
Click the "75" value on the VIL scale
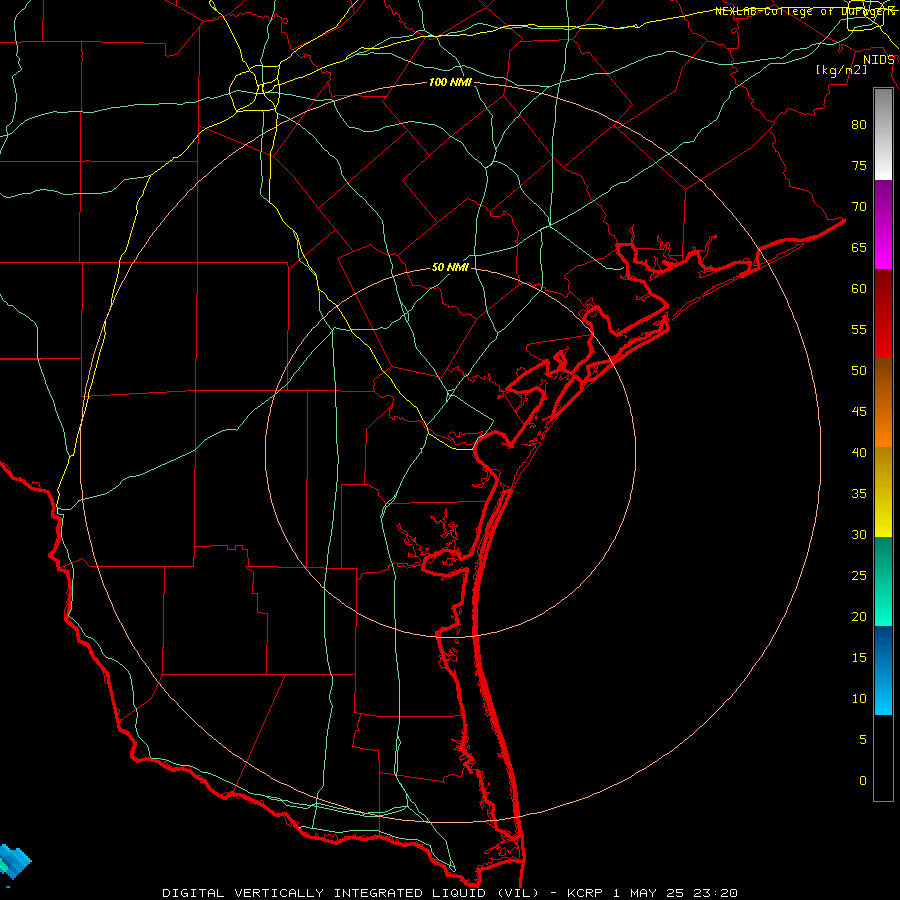(x=859, y=166)
